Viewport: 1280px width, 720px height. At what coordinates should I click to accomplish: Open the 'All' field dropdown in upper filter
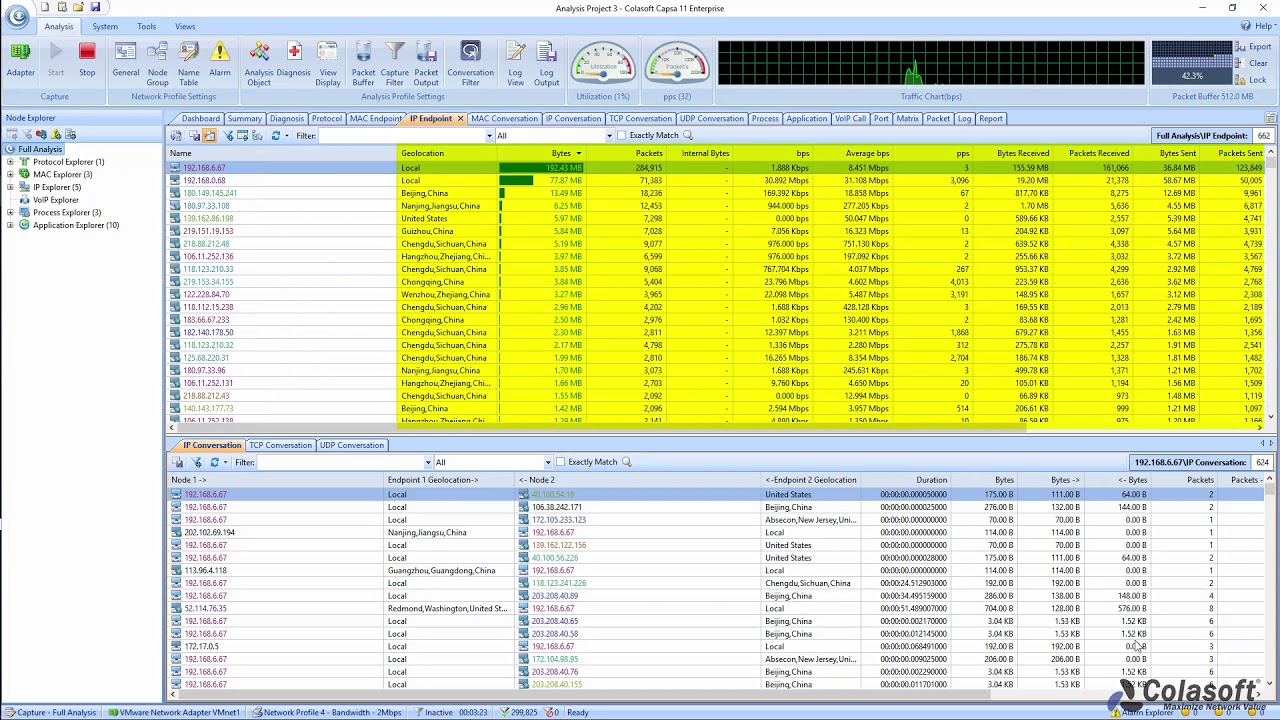click(x=609, y=136)
